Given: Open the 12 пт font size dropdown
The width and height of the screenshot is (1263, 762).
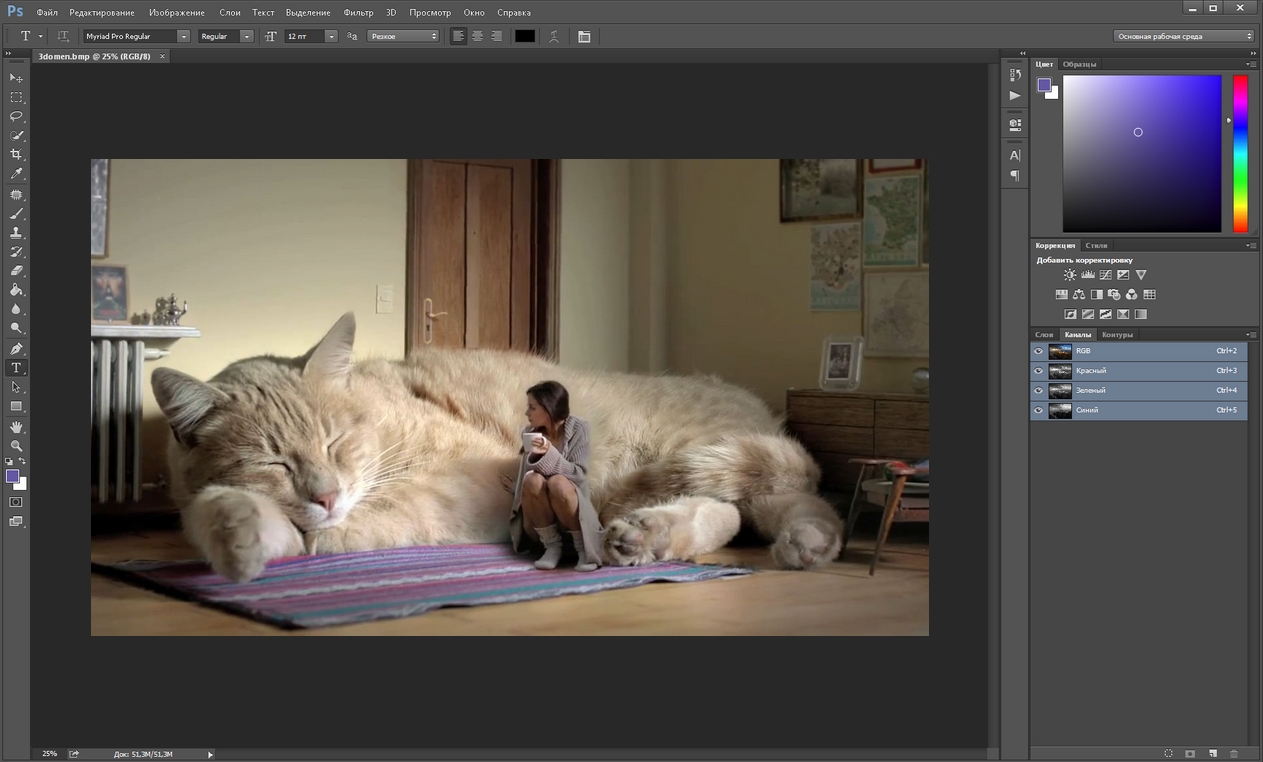Looking at the screenshot, I should pyautogui.click(x=331, y=36).
